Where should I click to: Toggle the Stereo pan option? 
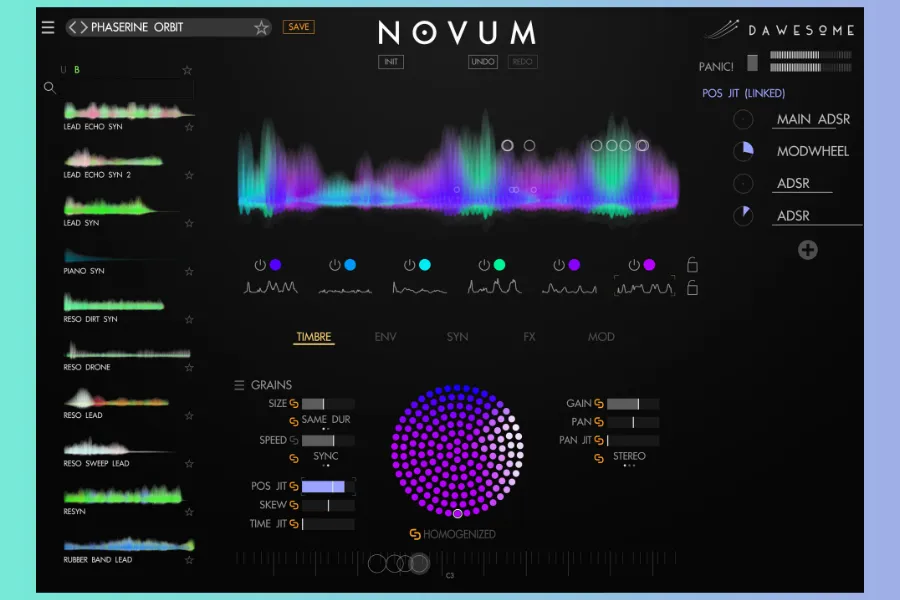(629, 456)
